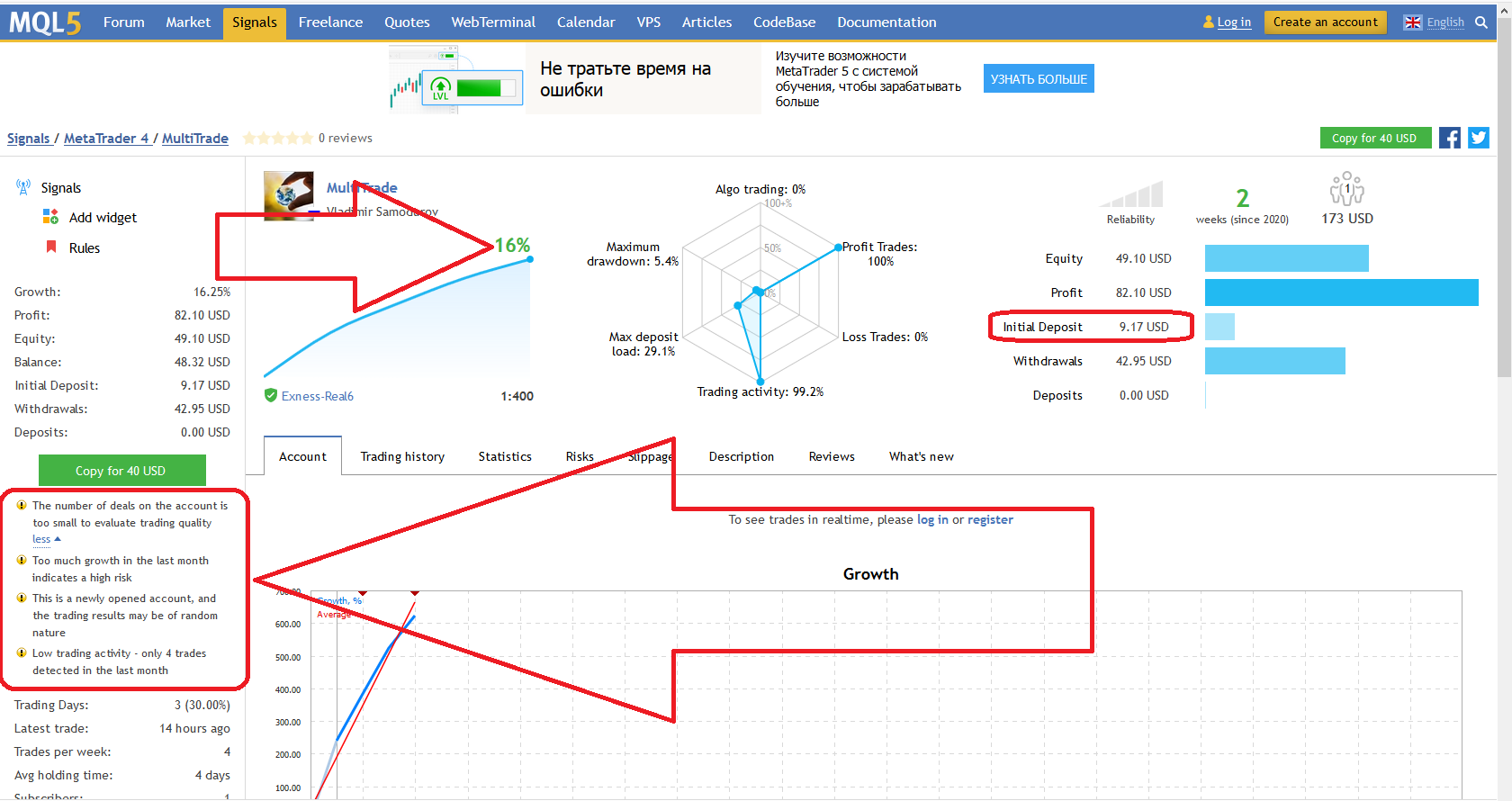The width and height of the screenshot is (1512, 801).
Task: Select the Signals navigation tab
Action: (255, 22)
